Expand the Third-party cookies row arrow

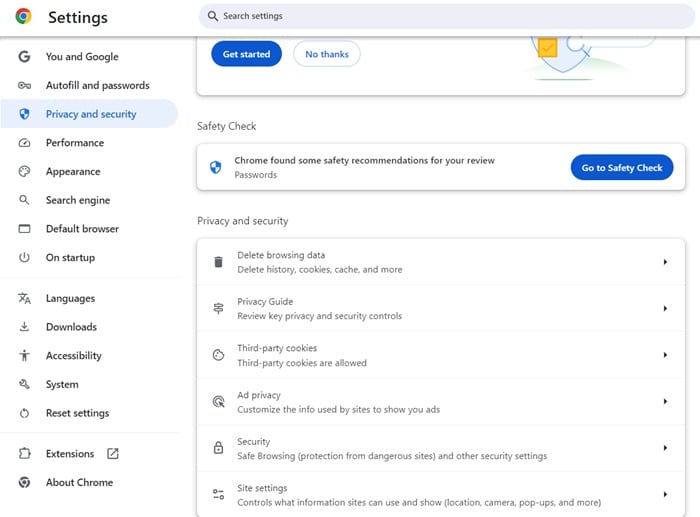[665, 355]
